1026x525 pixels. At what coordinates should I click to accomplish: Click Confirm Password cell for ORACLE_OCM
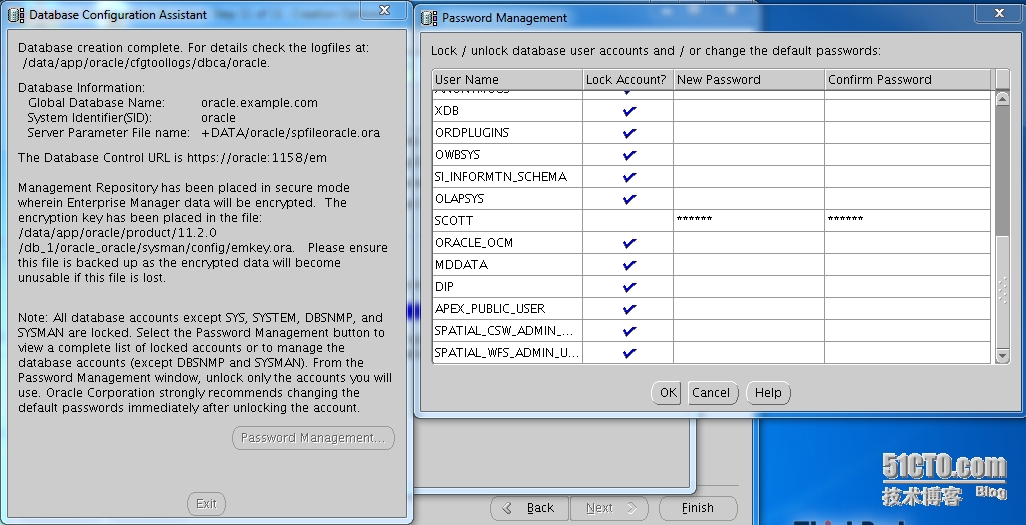coord(908,243)
